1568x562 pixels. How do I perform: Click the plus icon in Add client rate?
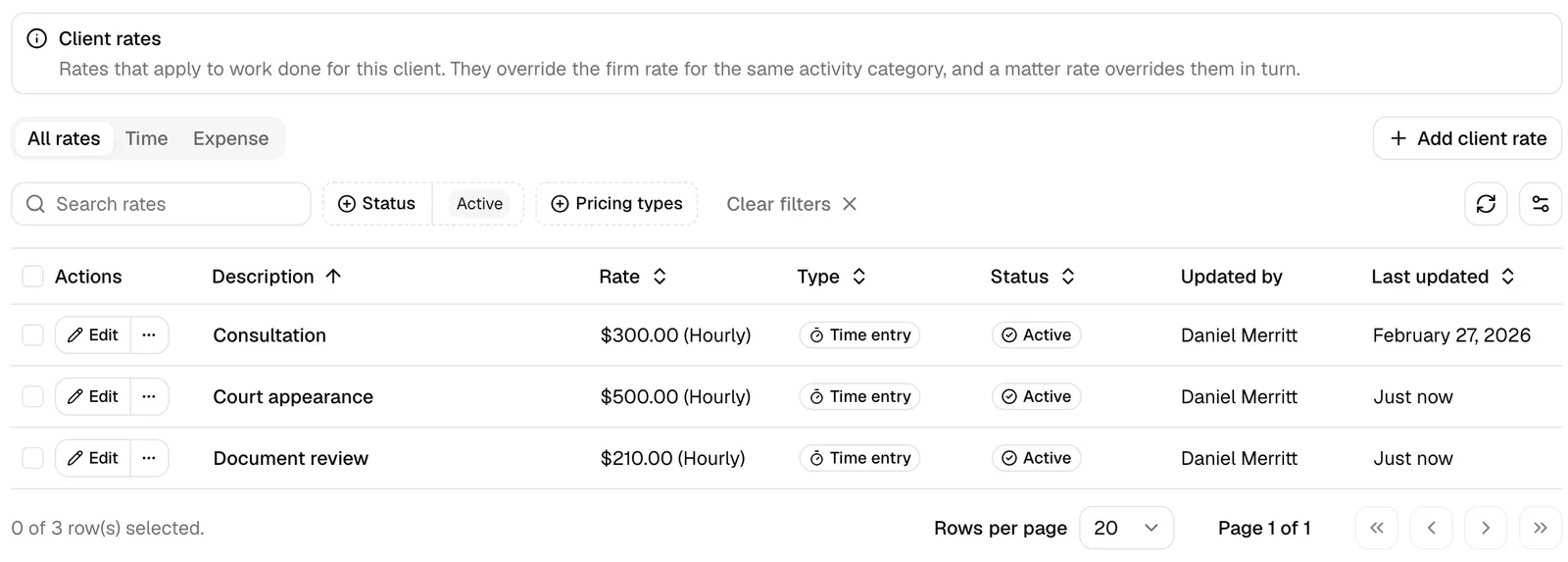click(x=1398, y=138)
